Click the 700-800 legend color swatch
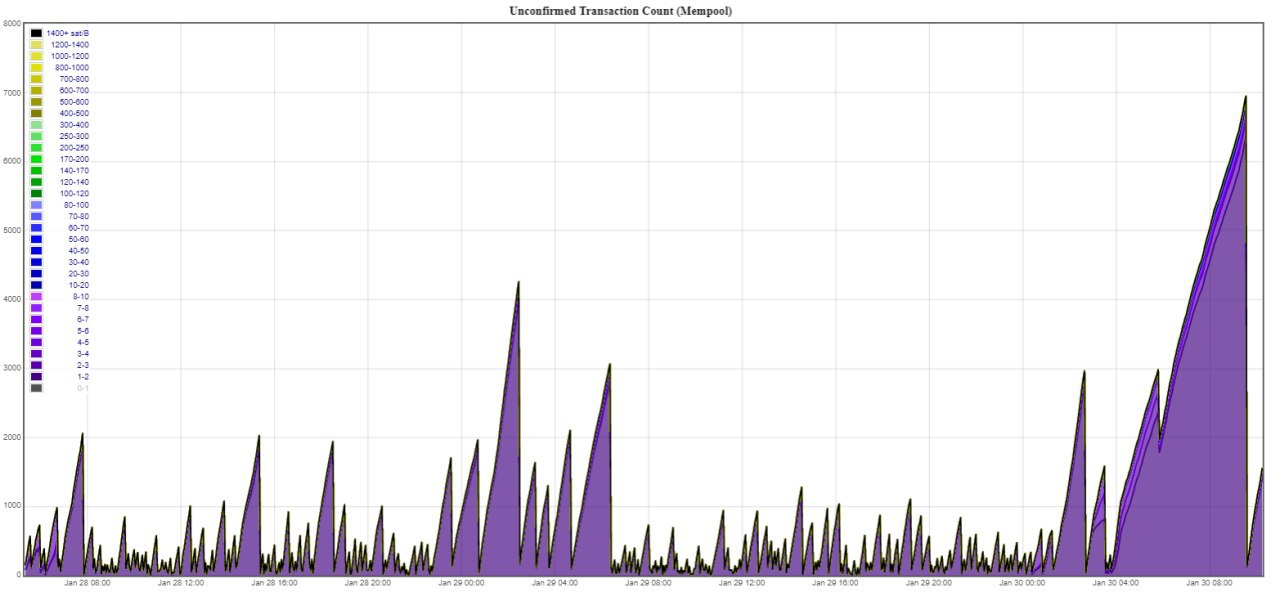 (x=36, y=79)
